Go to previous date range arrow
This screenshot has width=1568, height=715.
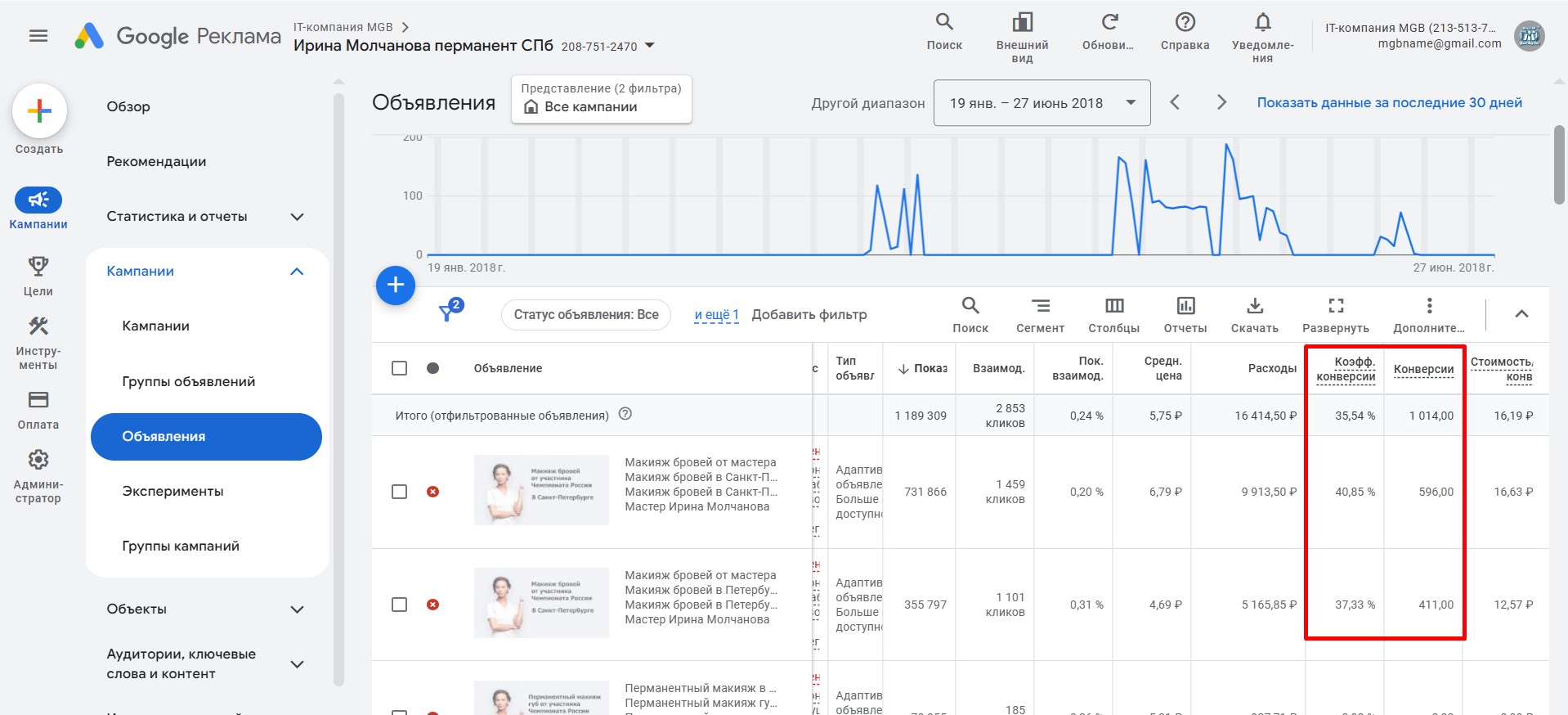coord(1175,102)
